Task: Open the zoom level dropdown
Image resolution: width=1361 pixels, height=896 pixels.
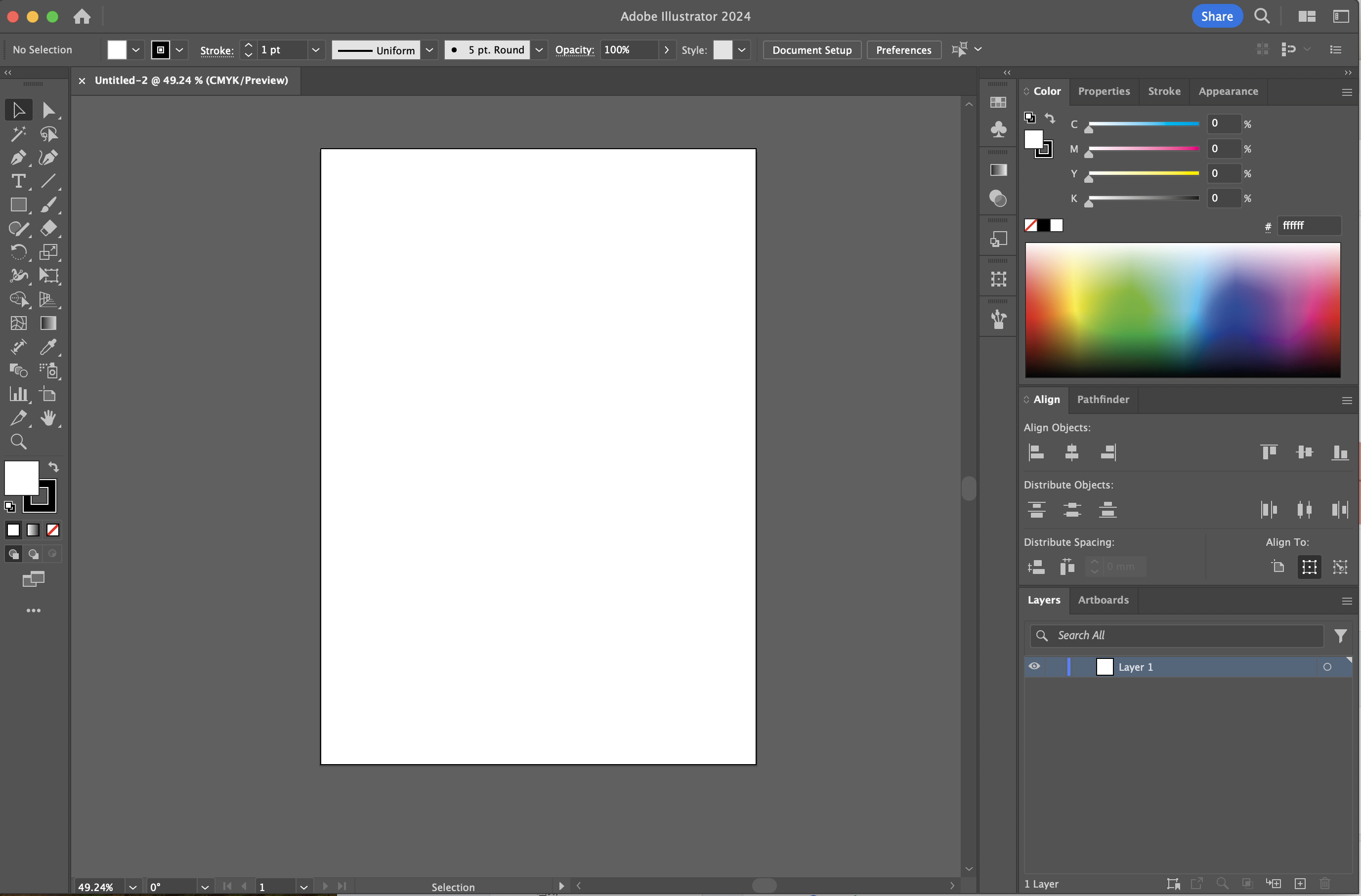Action: tap(132, 887)
